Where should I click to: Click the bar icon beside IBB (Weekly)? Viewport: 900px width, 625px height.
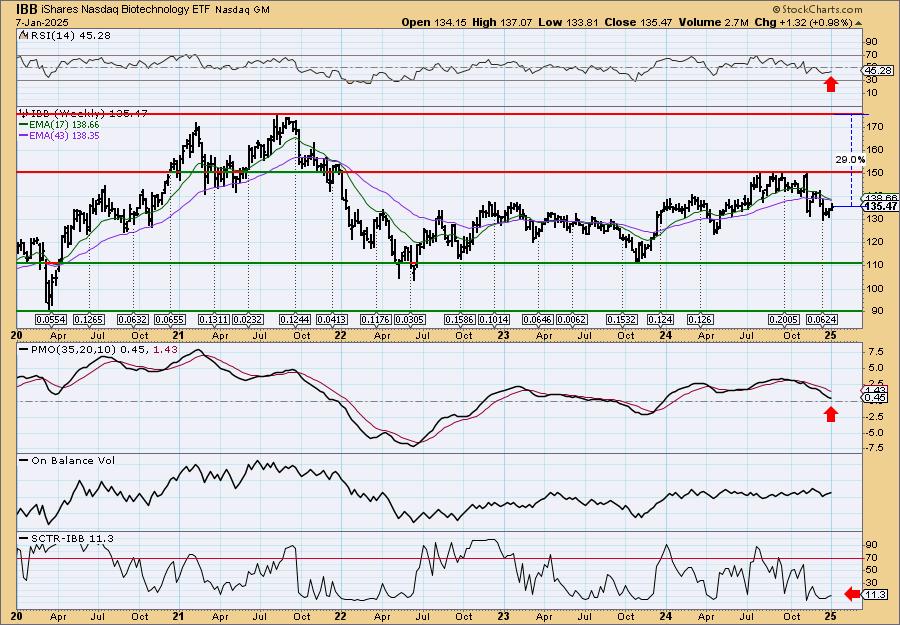[x=24, y=114]
